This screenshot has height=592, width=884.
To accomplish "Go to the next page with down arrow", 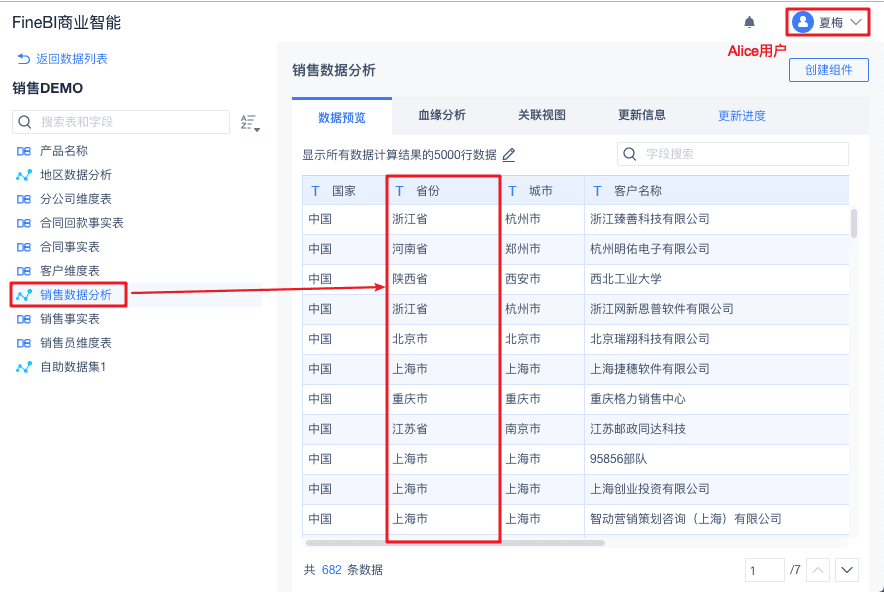I will (x=847, y=570).
